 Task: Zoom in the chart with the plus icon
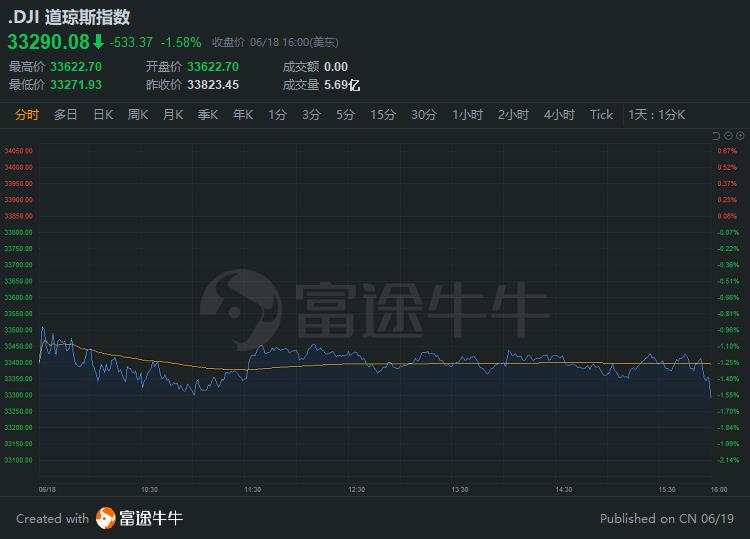pos(740,136)
